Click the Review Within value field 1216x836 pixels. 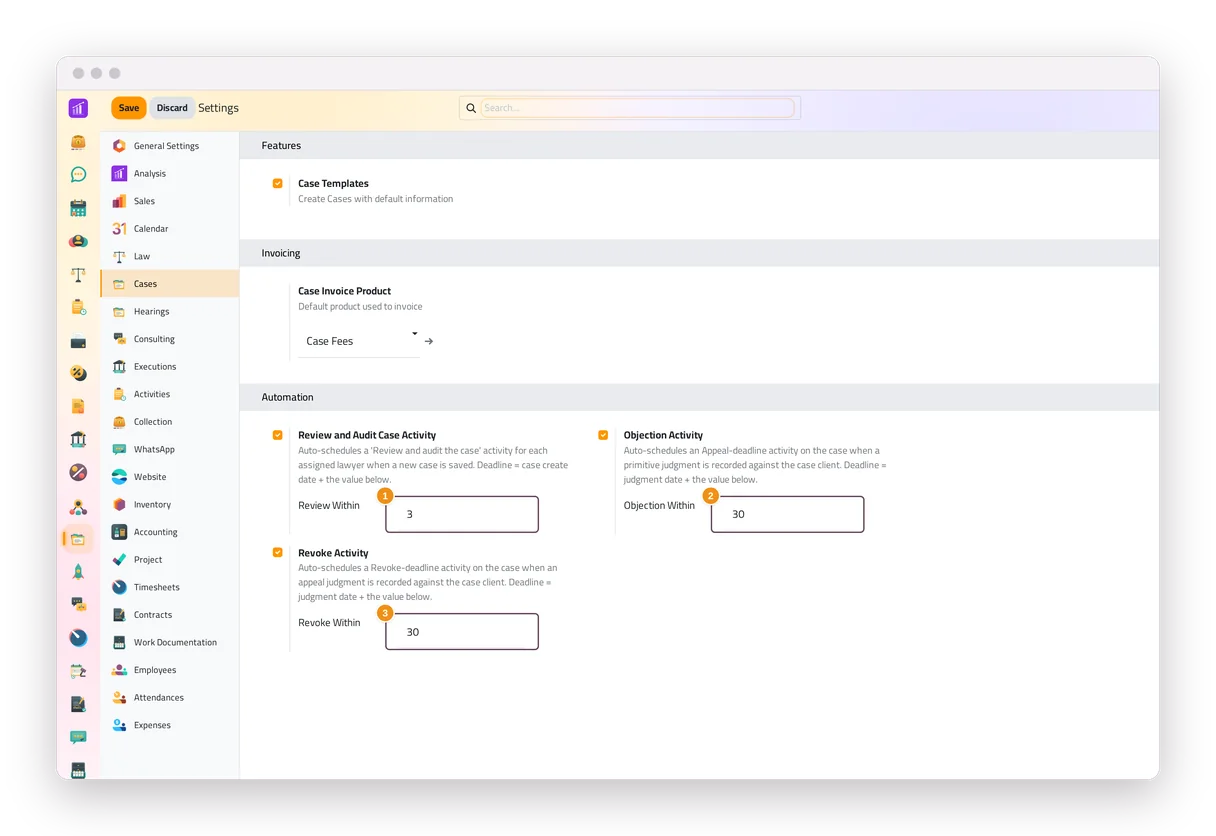click(462, 514)
